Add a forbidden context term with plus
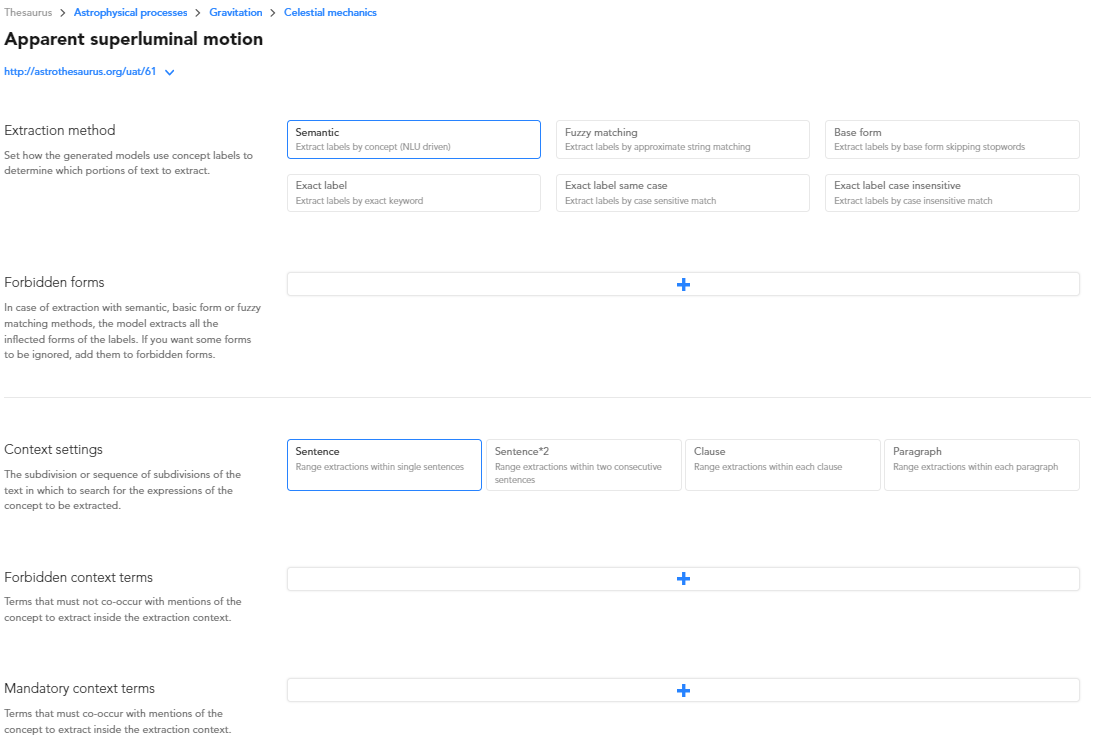Image resolution: width=1095 pixels, height=738 pixels. tap(683, 579)
